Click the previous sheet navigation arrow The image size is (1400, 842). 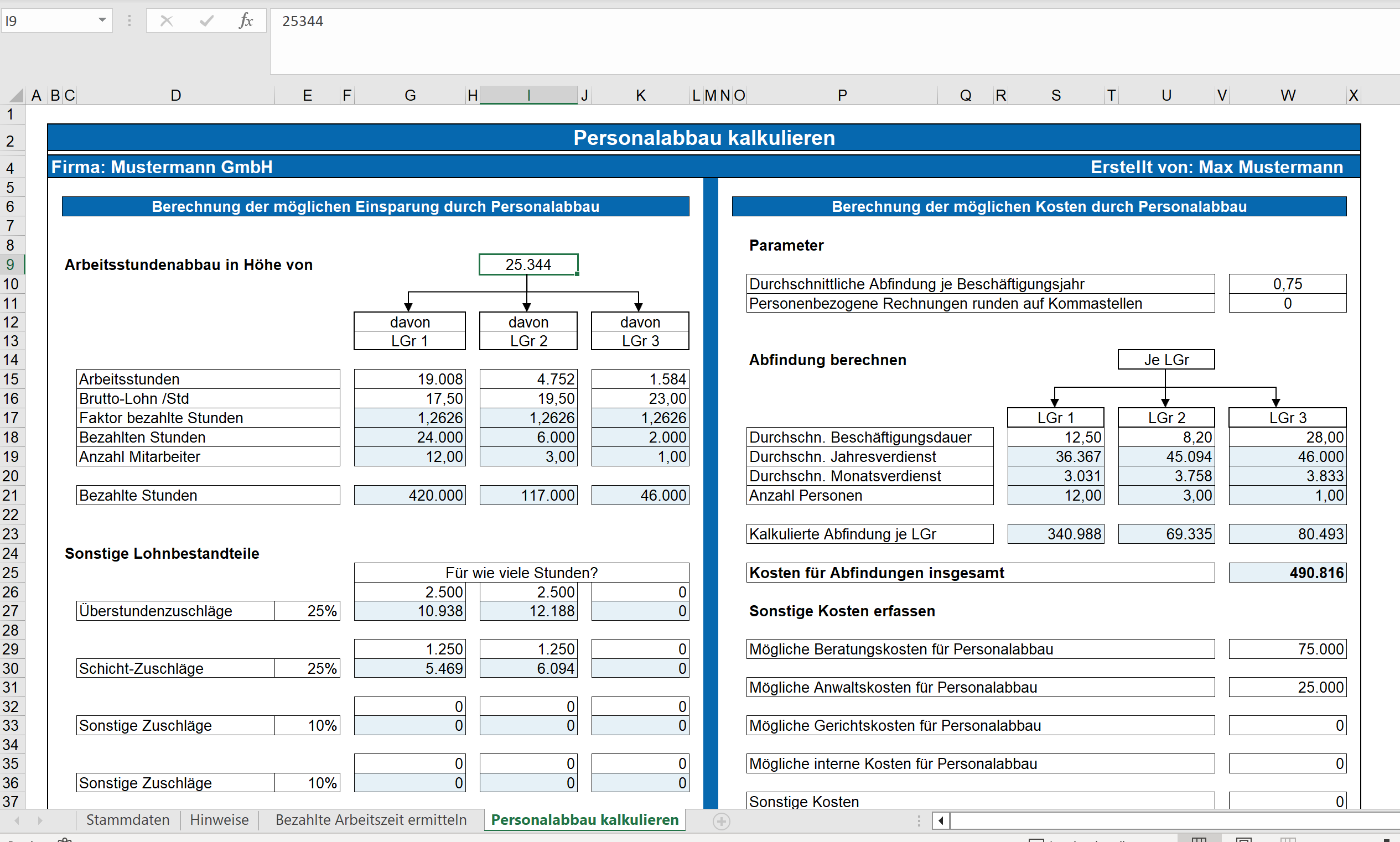tap(17, 820)
